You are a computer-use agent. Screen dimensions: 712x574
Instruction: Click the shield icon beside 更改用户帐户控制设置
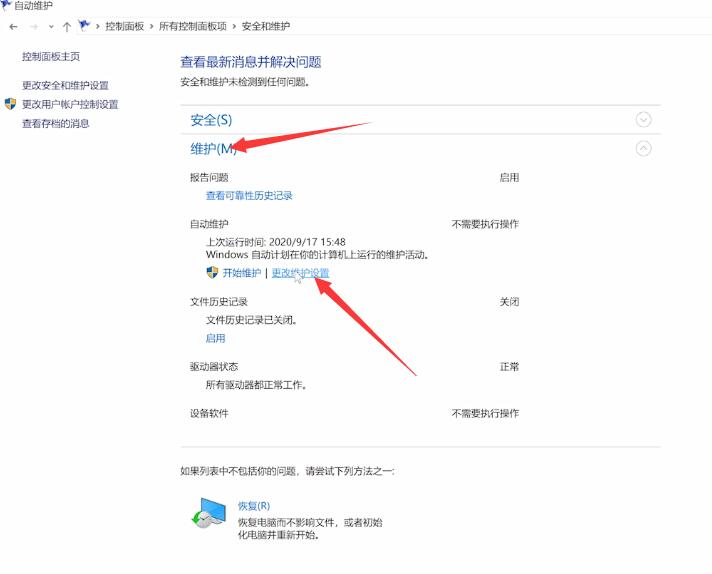[x=10, y=104]
